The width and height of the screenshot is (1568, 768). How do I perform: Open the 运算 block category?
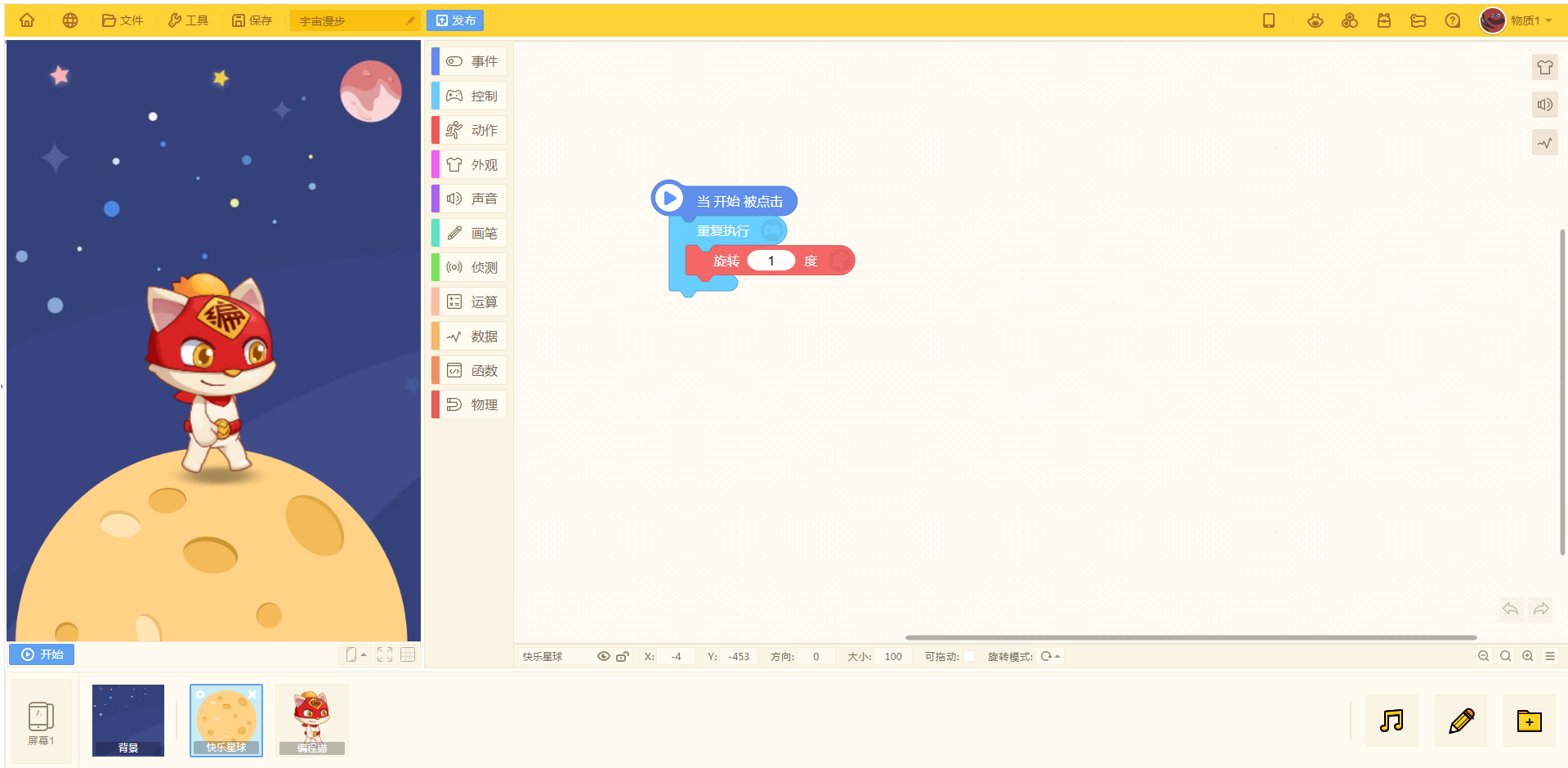469,301
